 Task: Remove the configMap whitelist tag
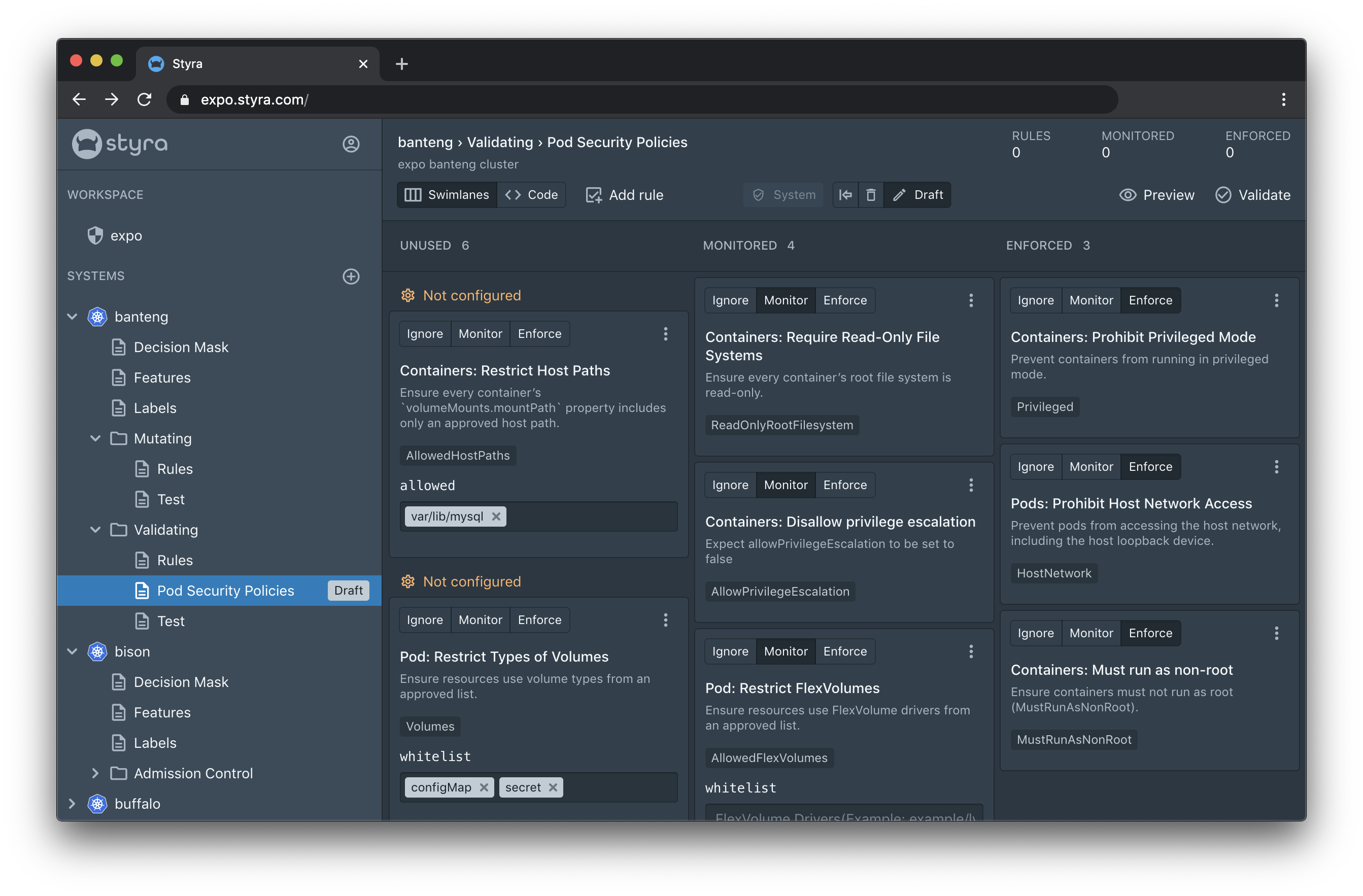(x=484, y=787)
